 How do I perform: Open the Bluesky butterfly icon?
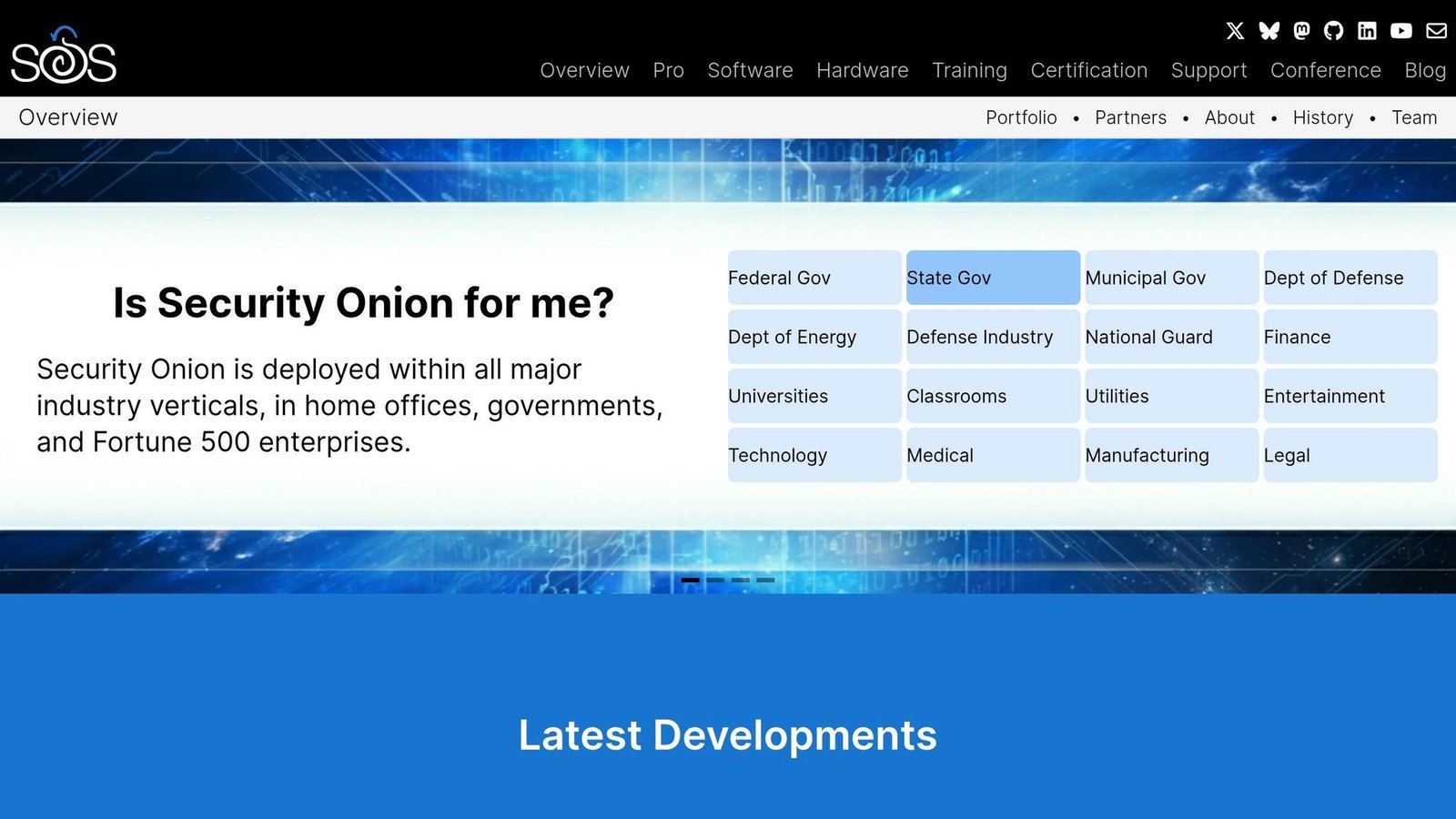pos(1269,31)
